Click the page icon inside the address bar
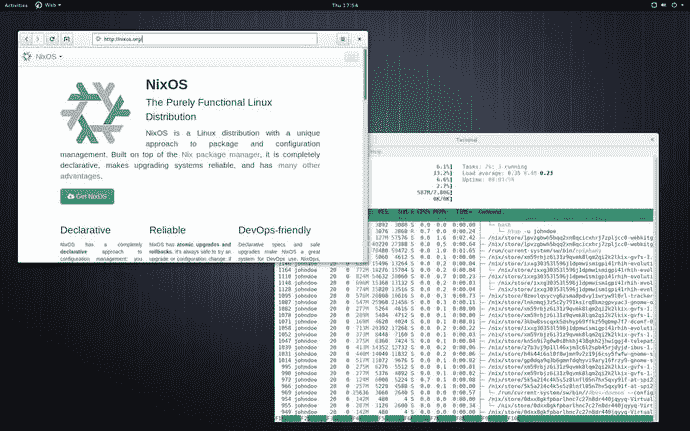Image resolution: width=690 pixels, height=431 pixels. coord(99,39)
